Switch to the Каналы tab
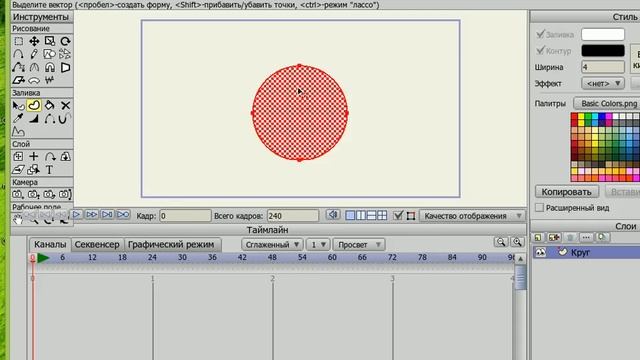The height and width of the screenshot is (360, 640). coord(50,244)
